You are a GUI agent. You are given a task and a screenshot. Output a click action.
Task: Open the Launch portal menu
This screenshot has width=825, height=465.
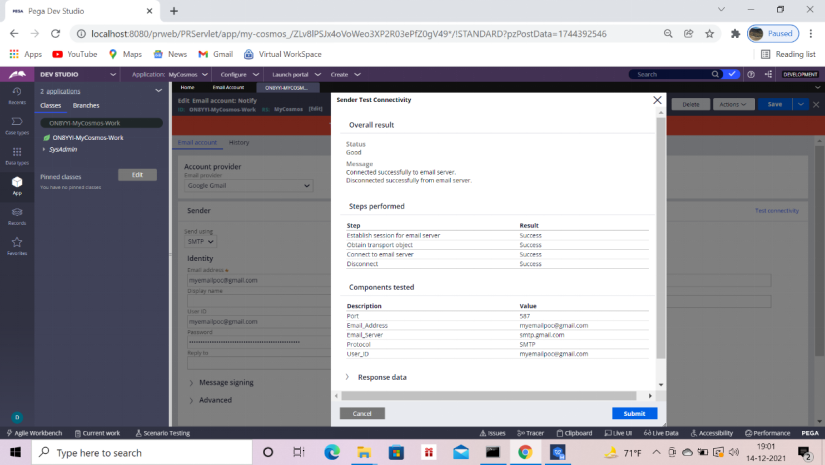[296, 74]
